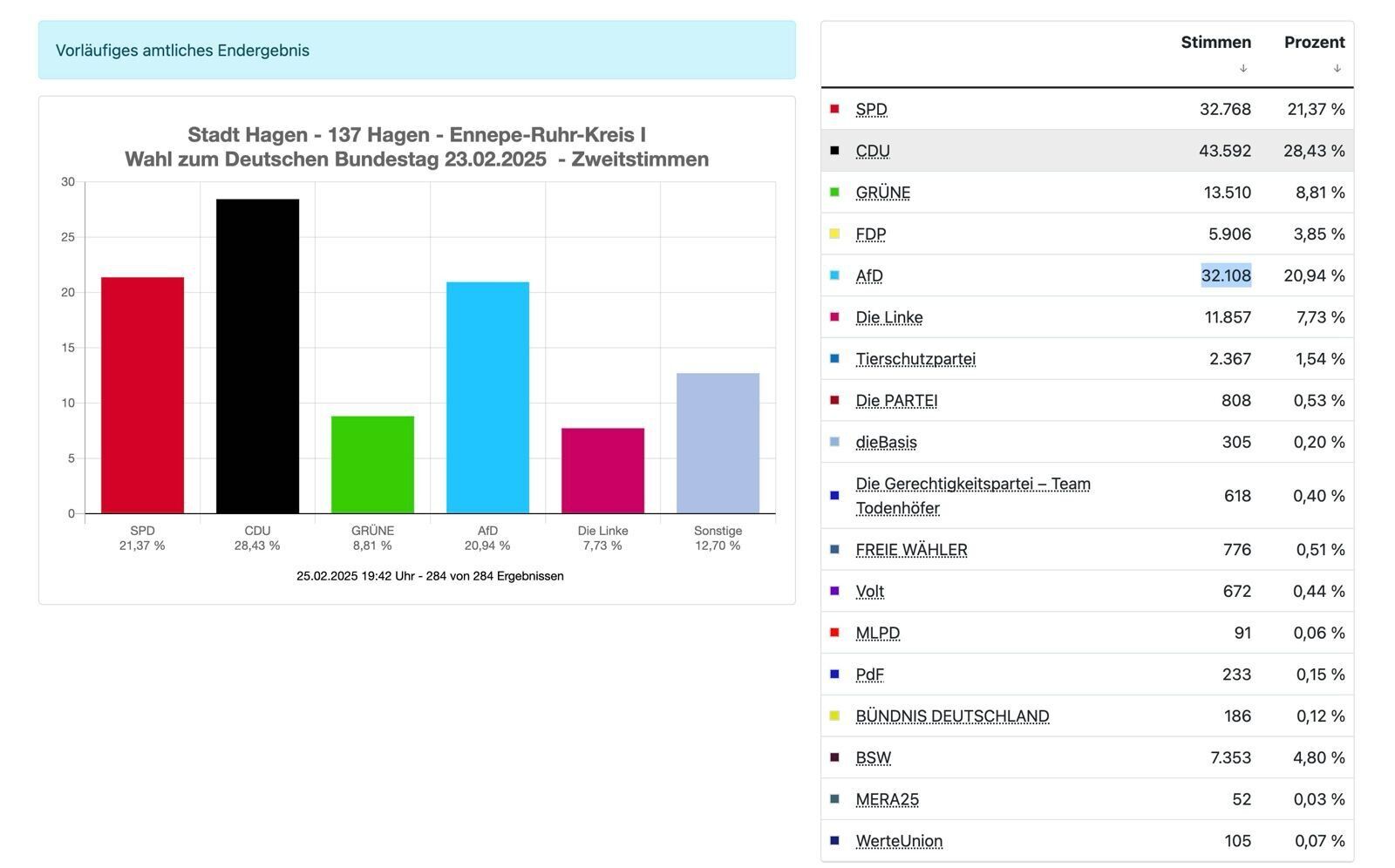The image size is (1395, 868).
Task: Open the SPD party link
Action: click(x=871, y=109)
